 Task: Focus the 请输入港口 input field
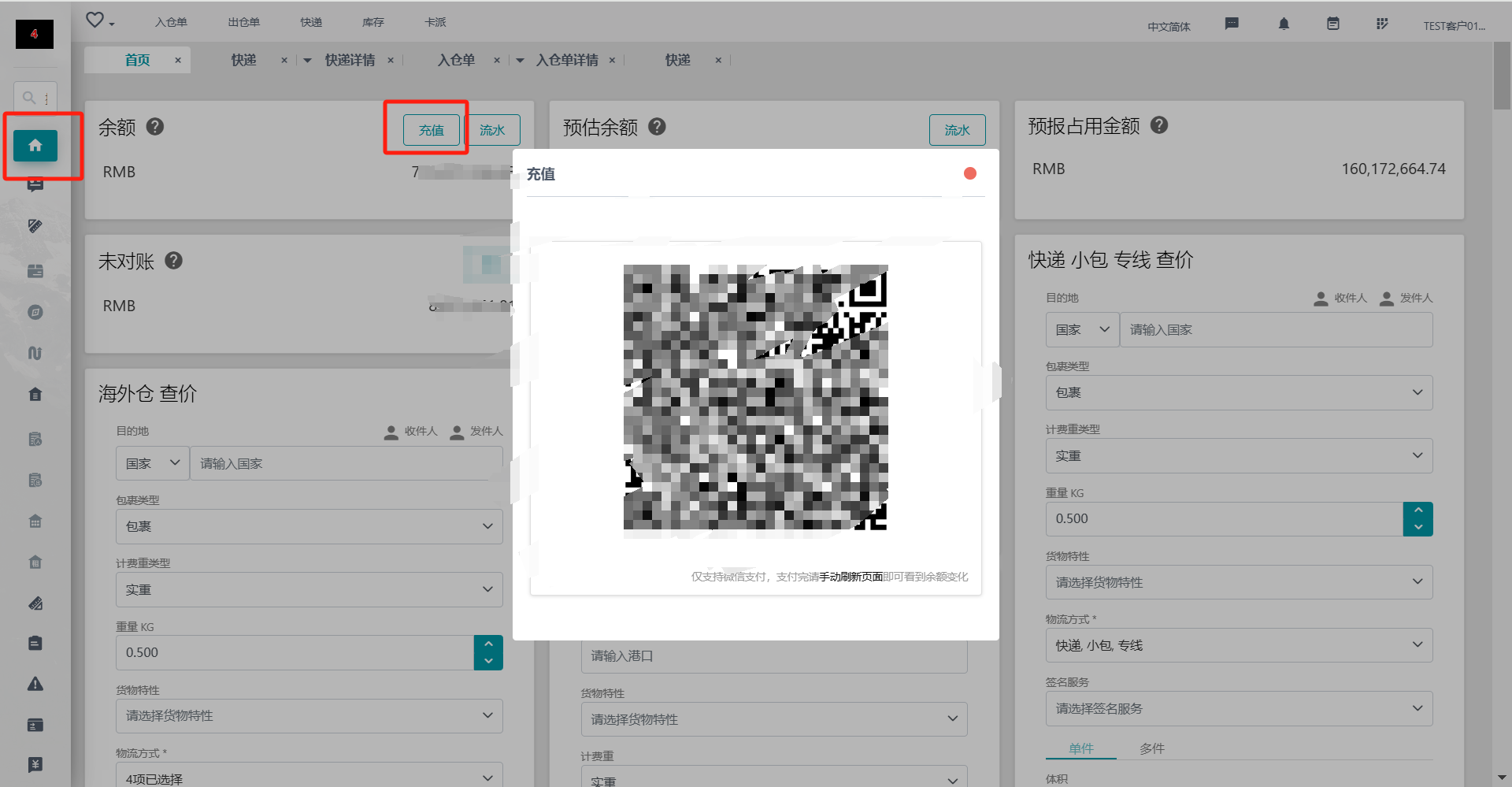[774, 655]
